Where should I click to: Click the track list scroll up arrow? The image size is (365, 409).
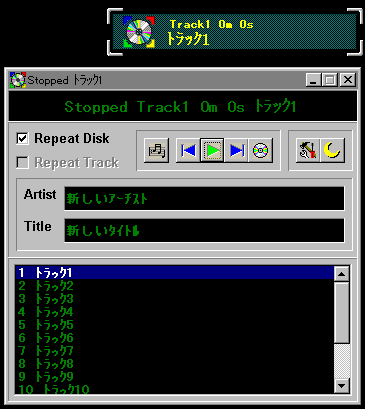341,274
